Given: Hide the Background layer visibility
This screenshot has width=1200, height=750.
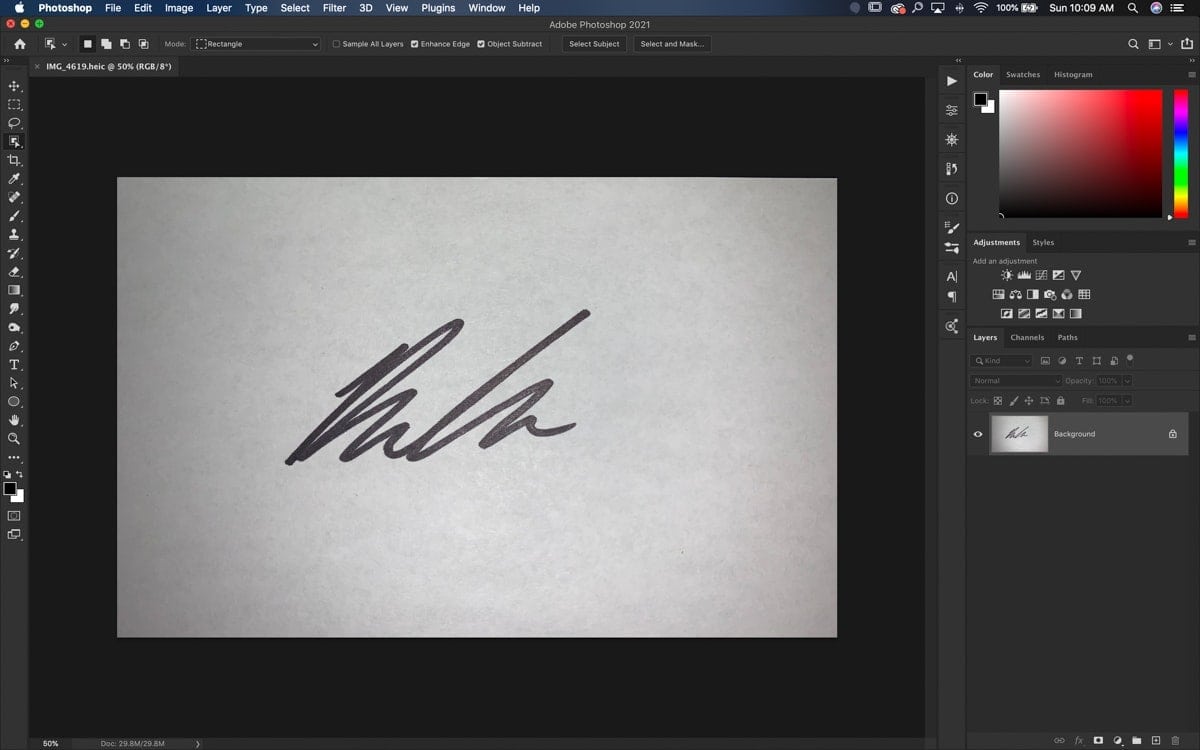Looking at the screenshot, I should click(978, 434).
